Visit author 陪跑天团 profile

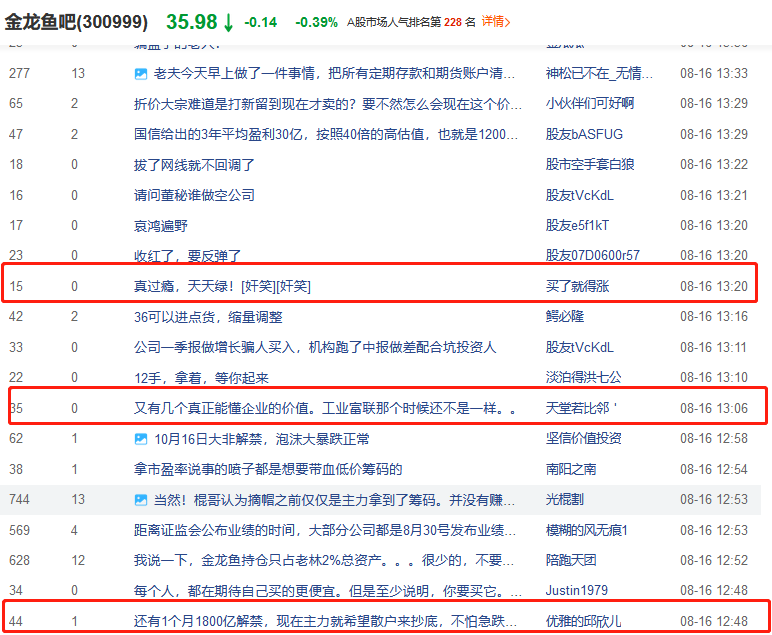pyautogui.click(x=571, y=560)
